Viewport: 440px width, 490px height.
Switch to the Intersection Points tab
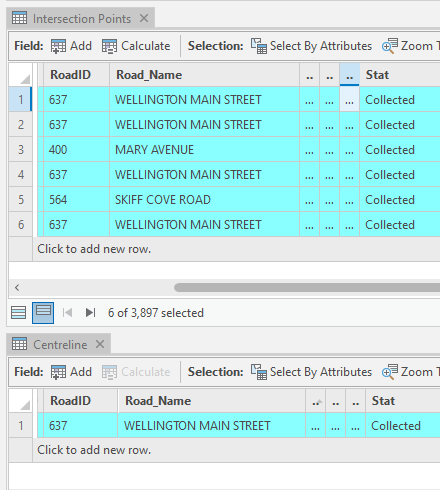(82, 19)
